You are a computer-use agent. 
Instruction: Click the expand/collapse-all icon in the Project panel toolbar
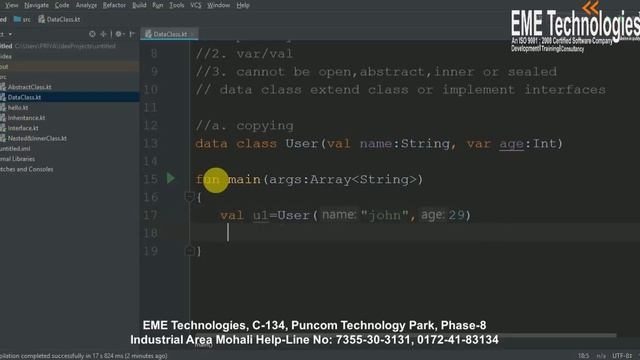103,34
